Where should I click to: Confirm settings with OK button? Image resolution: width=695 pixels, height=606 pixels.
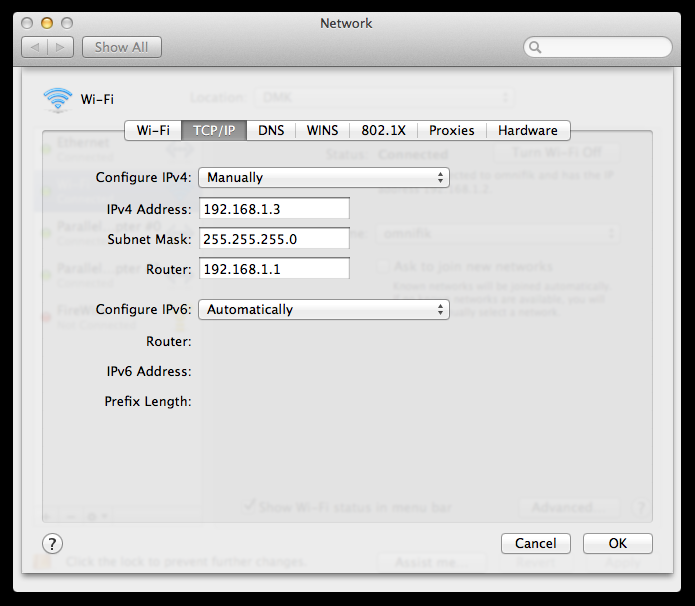(x=617, y=543)
